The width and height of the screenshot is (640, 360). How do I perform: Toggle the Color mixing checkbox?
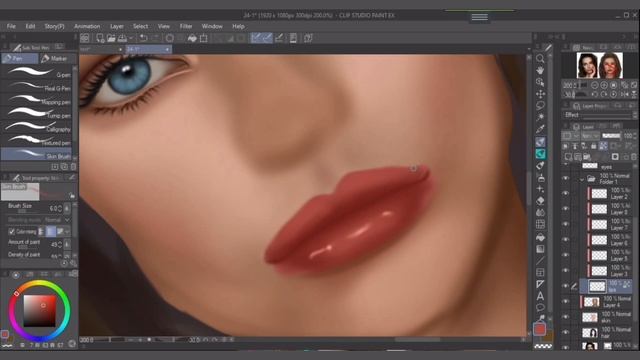click(x=12, y=231)
